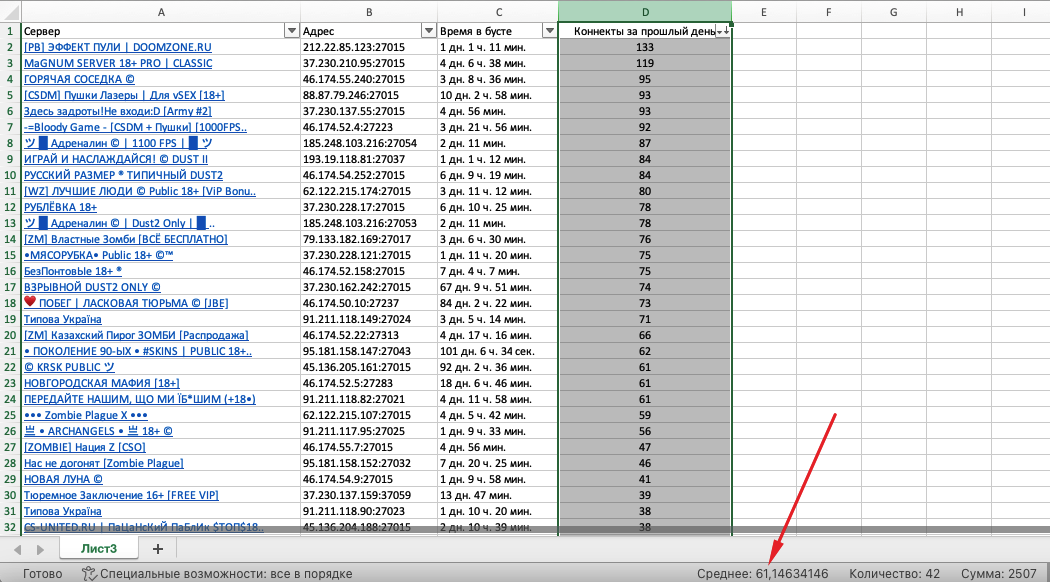The width and height of the screenshot is (1050, 582).
Task: Select the connects value 39
Action: (645, 495)
